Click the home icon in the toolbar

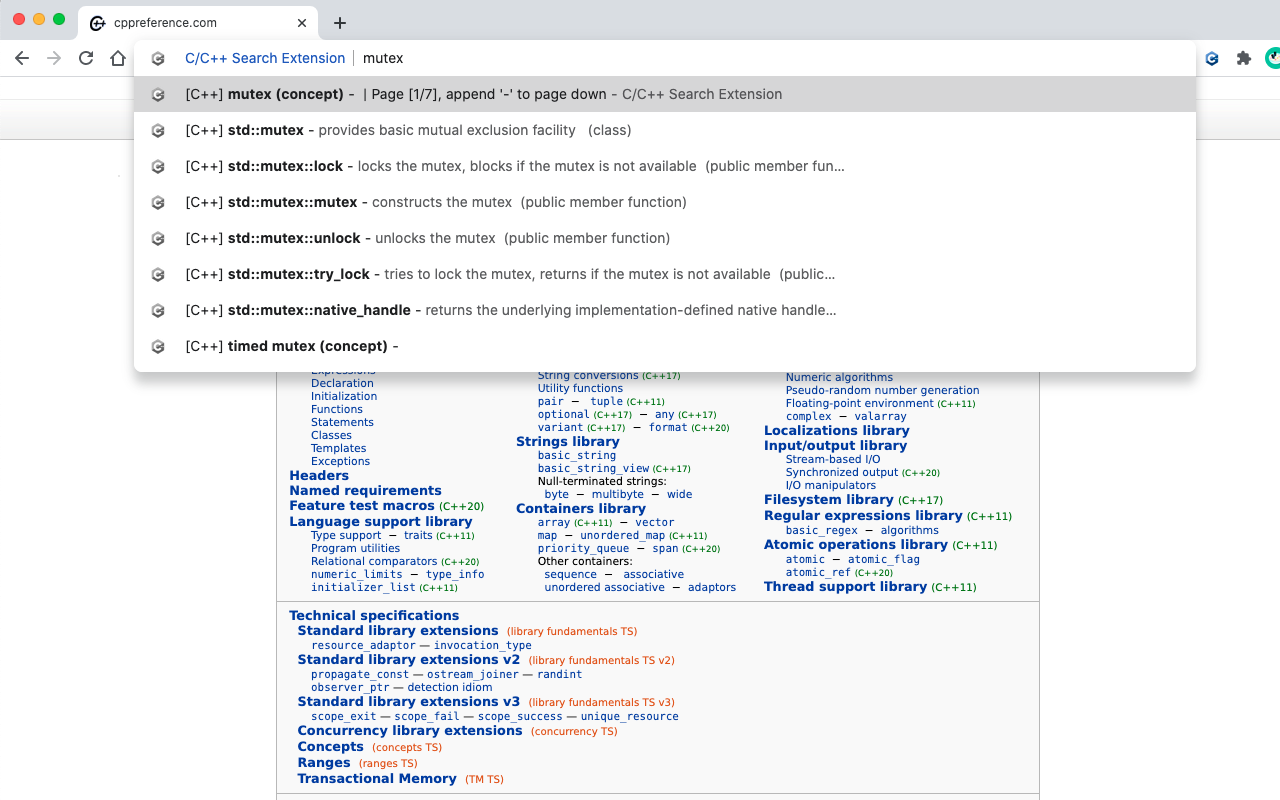tap(117, 58)
